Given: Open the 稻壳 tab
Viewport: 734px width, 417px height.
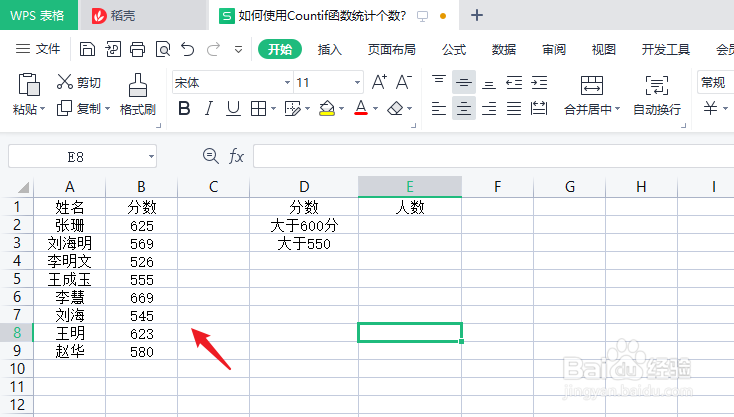Looking at the screenshot, I should pyautogui.click(x=143, y=15).
